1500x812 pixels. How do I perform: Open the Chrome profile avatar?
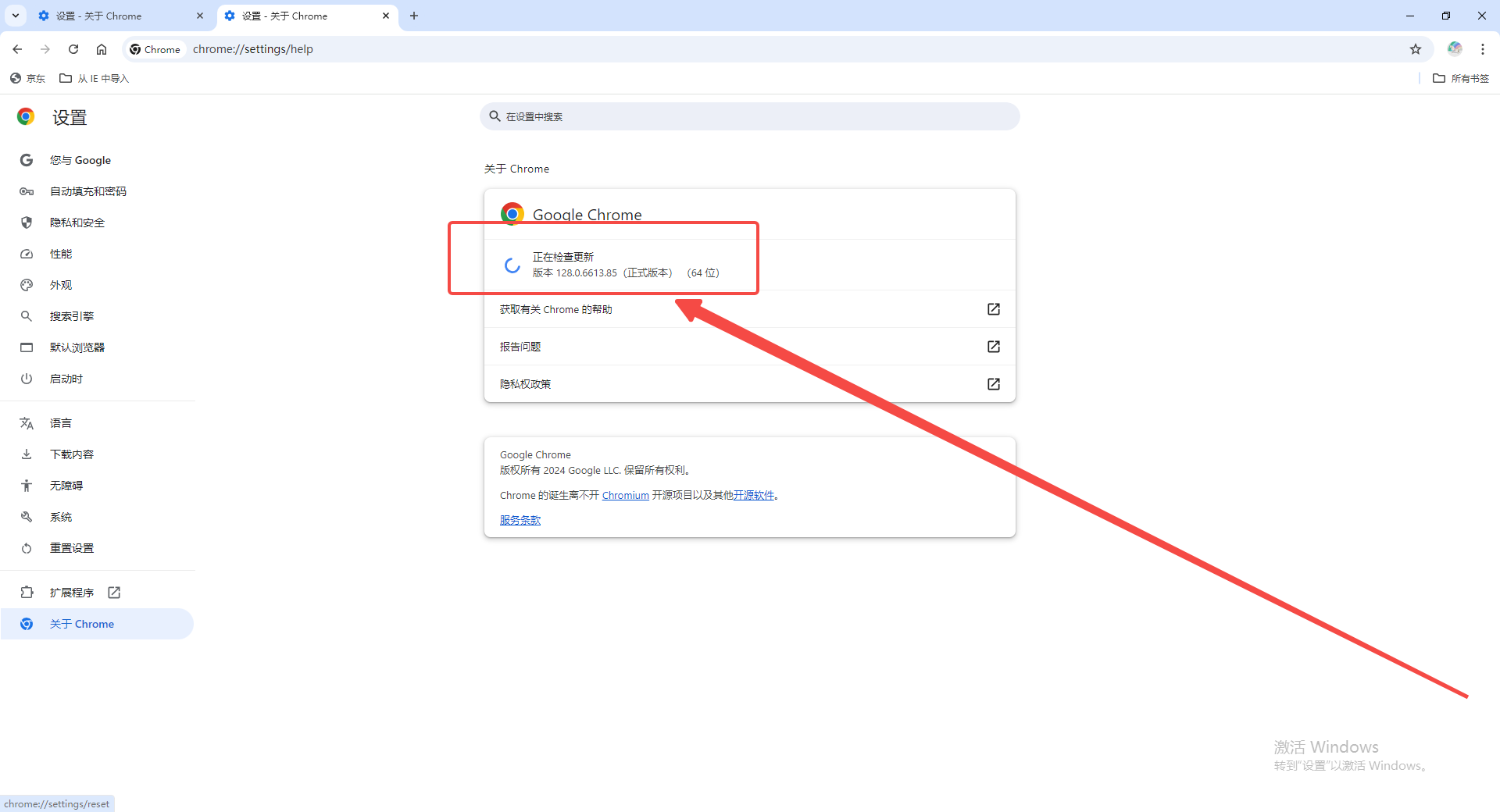(1455, 49)
